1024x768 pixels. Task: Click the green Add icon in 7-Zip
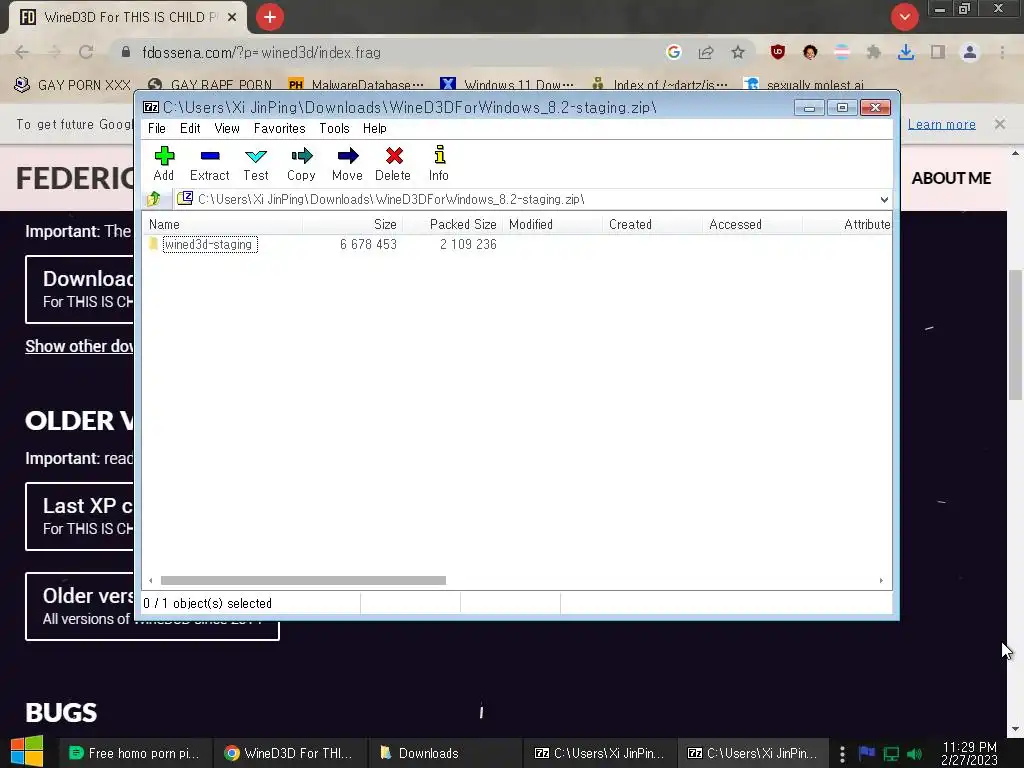click(164, 156)
